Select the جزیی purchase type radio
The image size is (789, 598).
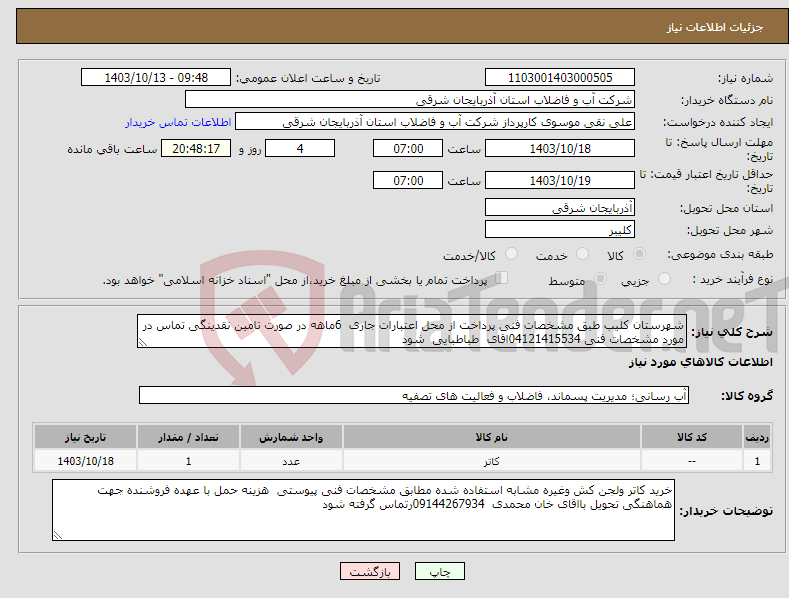[x=664, y=278]
